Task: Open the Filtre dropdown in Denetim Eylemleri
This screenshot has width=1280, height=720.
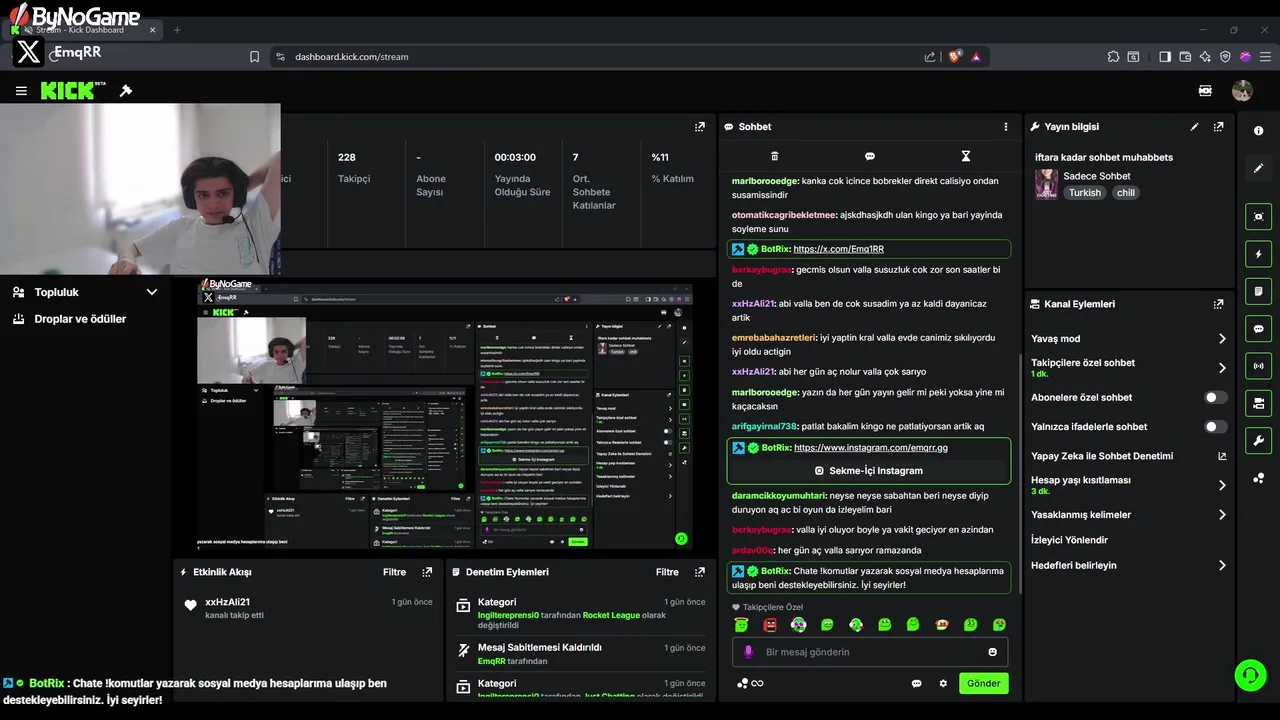Action: pos(667,572)
